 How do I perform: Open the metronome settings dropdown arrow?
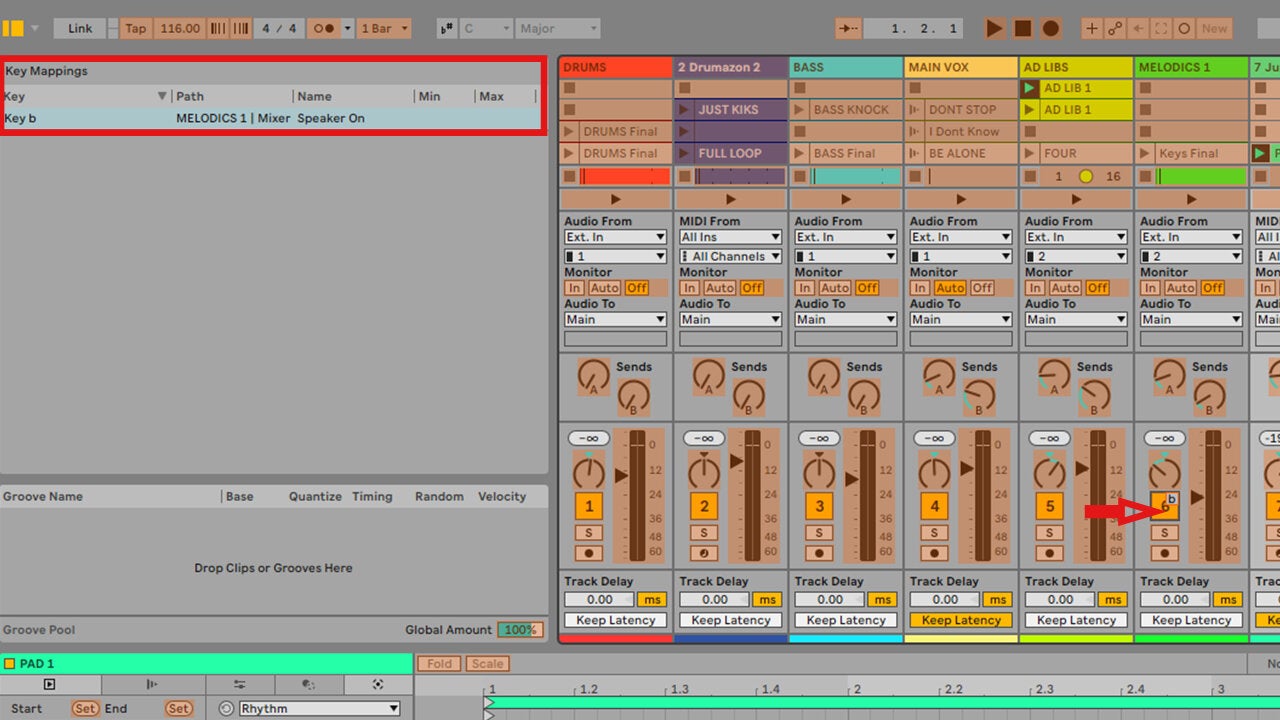348,28
